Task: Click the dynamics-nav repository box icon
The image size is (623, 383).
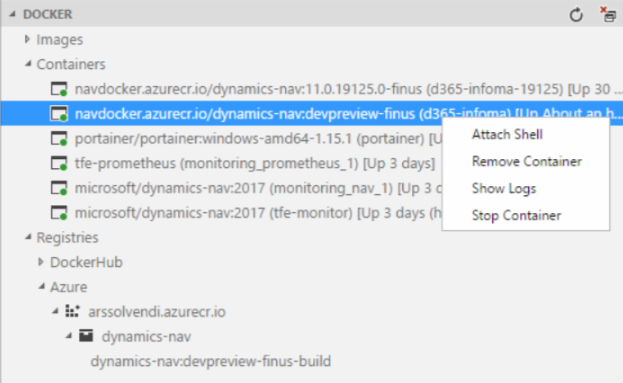Action: [x=86, y=336]
